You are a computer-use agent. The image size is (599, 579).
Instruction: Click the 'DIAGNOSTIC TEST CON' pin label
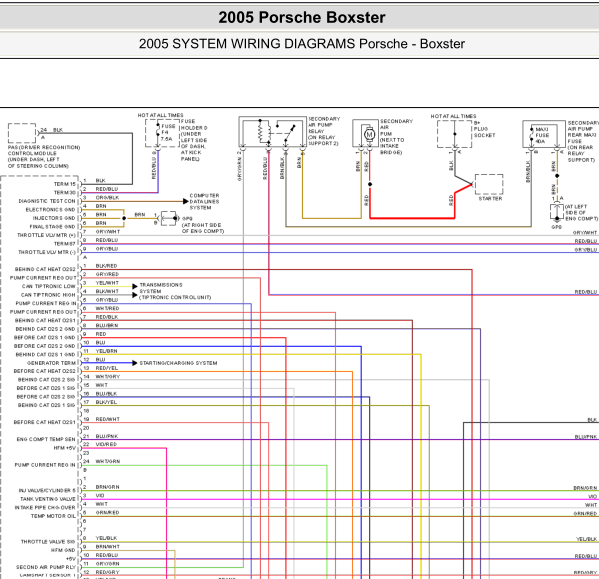pyautogui.click(x=47, y=201)
